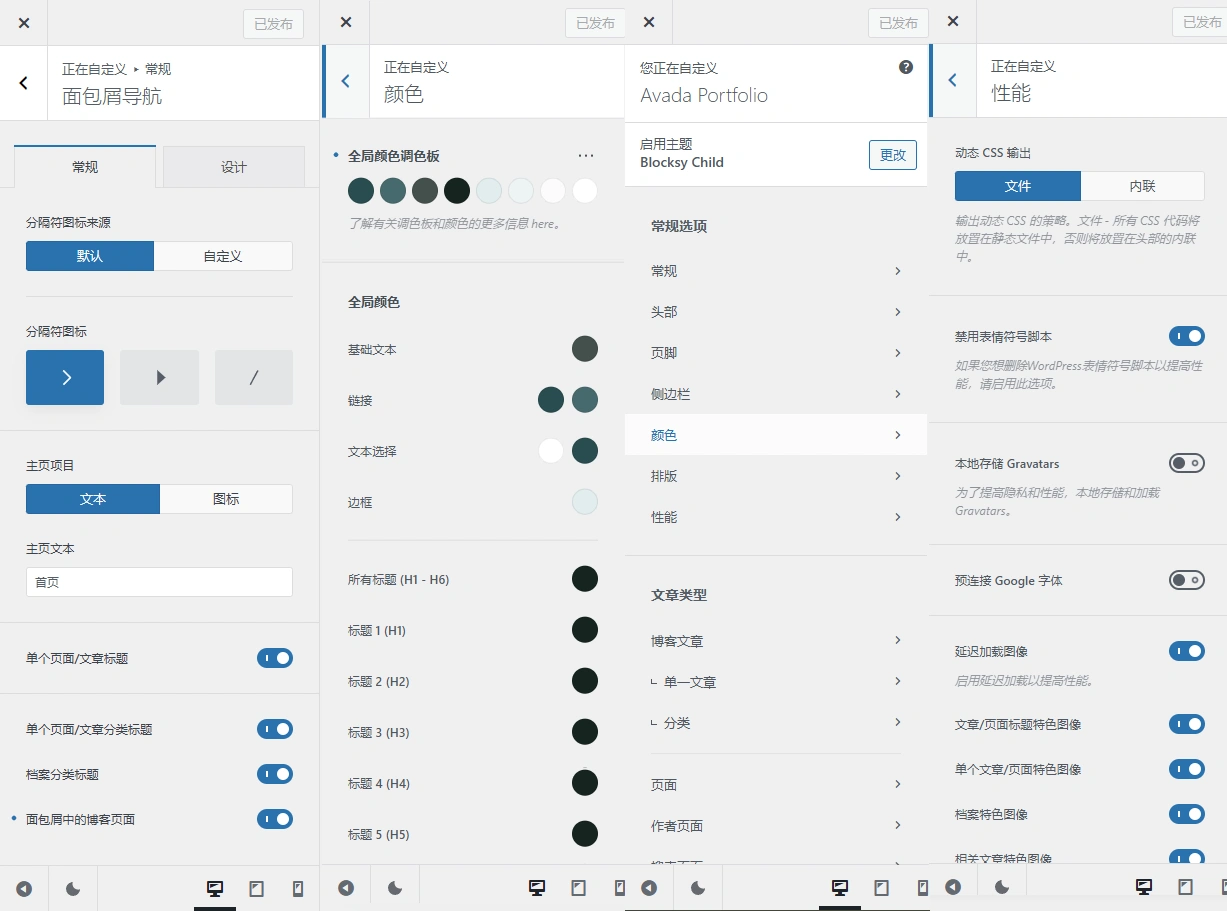Open the 博客文章 settings section
This screenshot has width=1227, height=911.
pyautogui.click(x=776, y=640)
